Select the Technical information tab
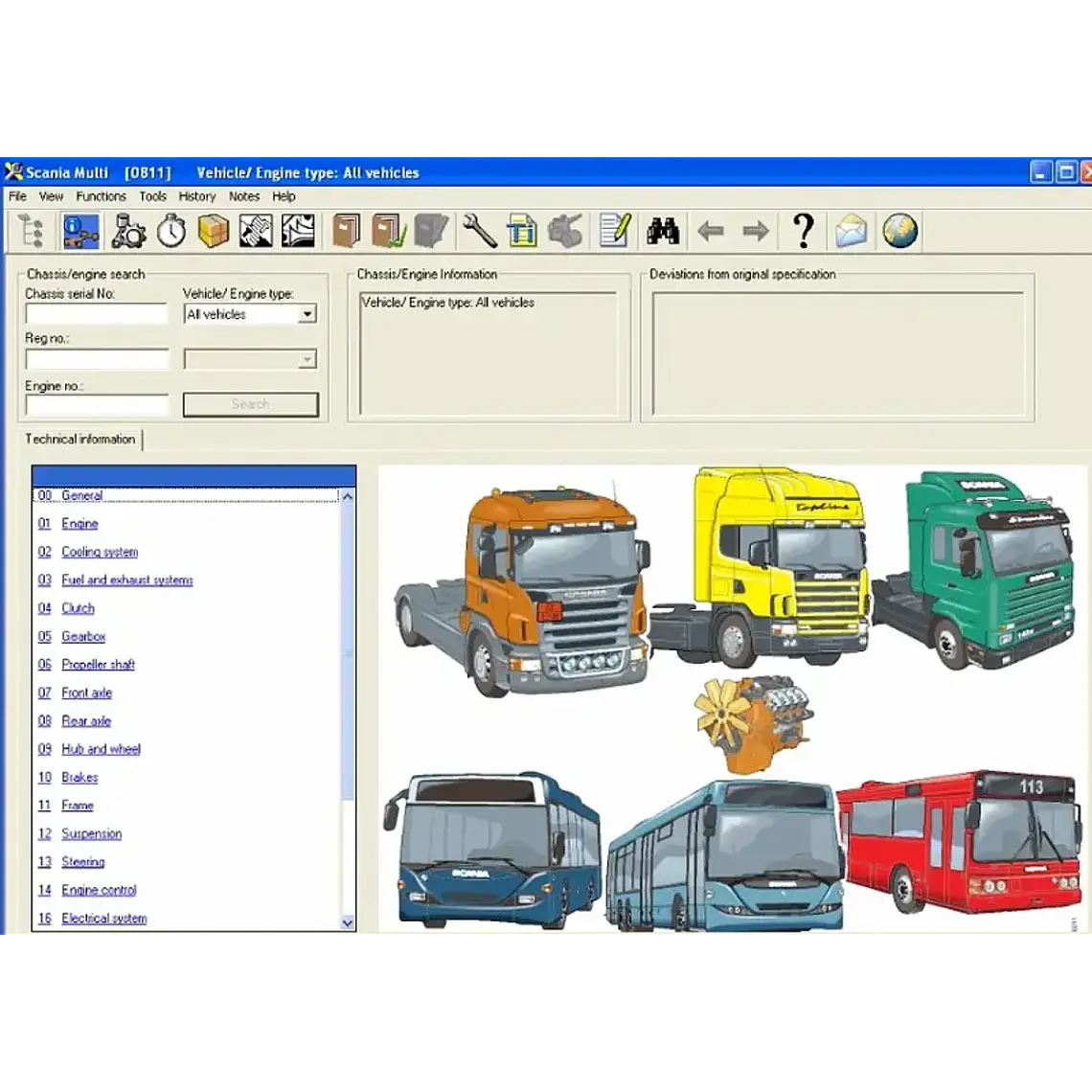Viewport: 1092px width, 1092px height. pos(80,440)
